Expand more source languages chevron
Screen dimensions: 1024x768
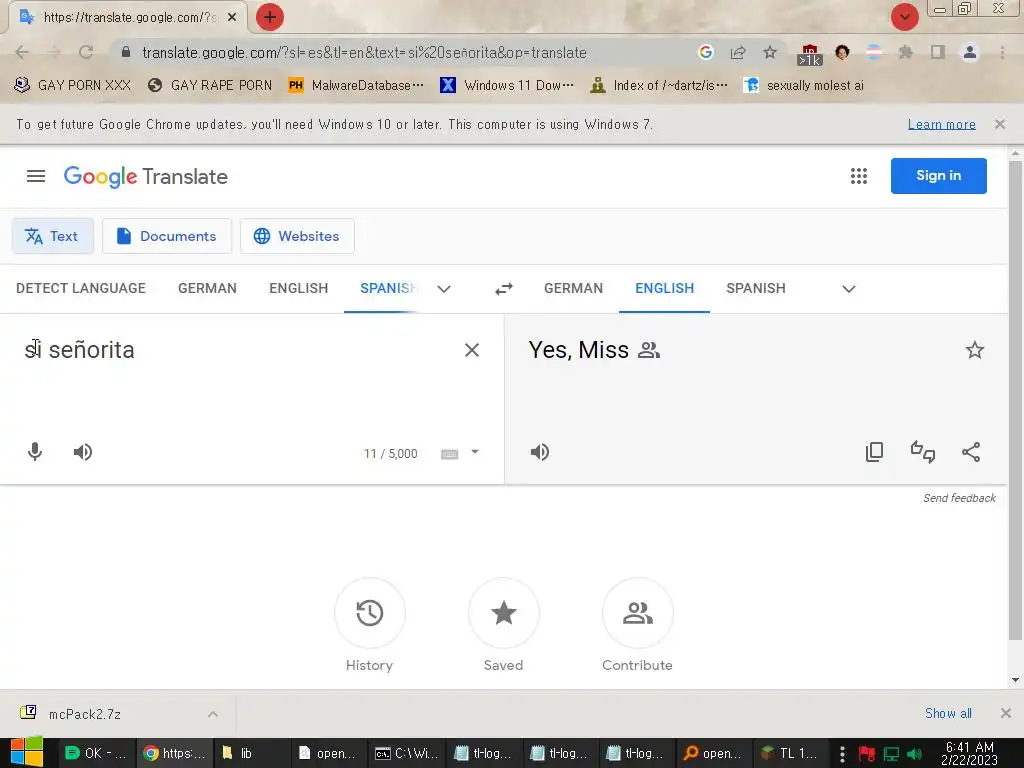click(x=444, y=289)
